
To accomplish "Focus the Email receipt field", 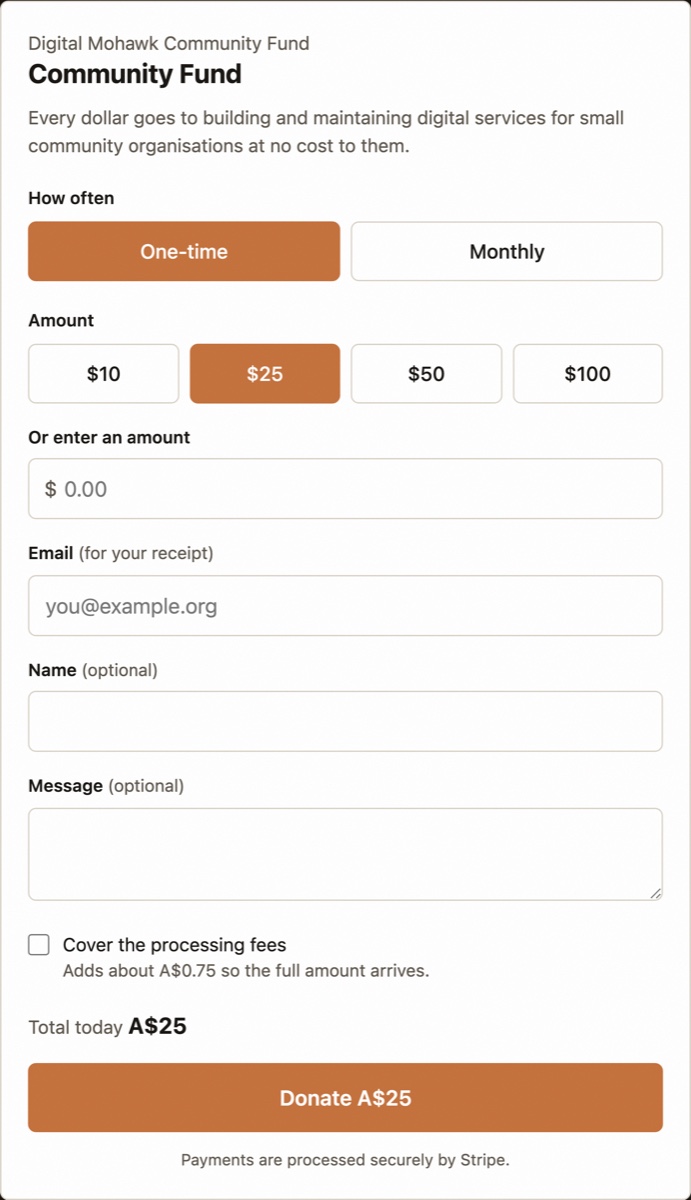I will click(345, 606).
